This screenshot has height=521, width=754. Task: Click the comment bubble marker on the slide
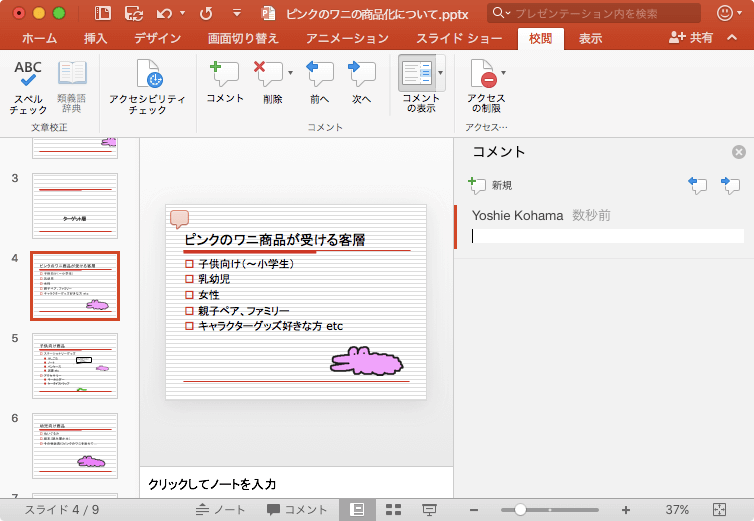pos(179,219)
